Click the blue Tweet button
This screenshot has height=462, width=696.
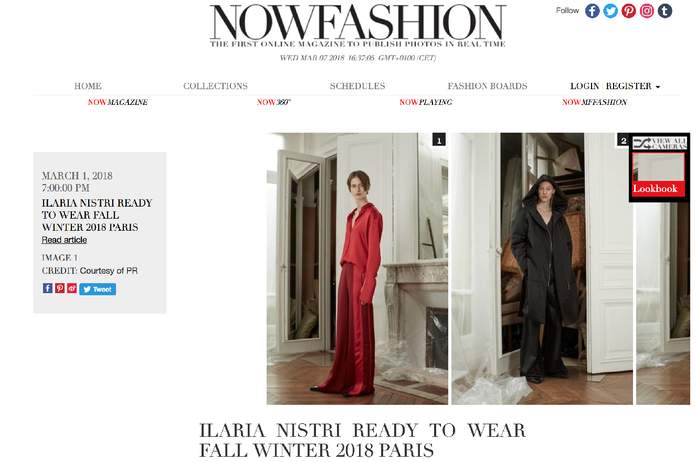tap(98, 289)
